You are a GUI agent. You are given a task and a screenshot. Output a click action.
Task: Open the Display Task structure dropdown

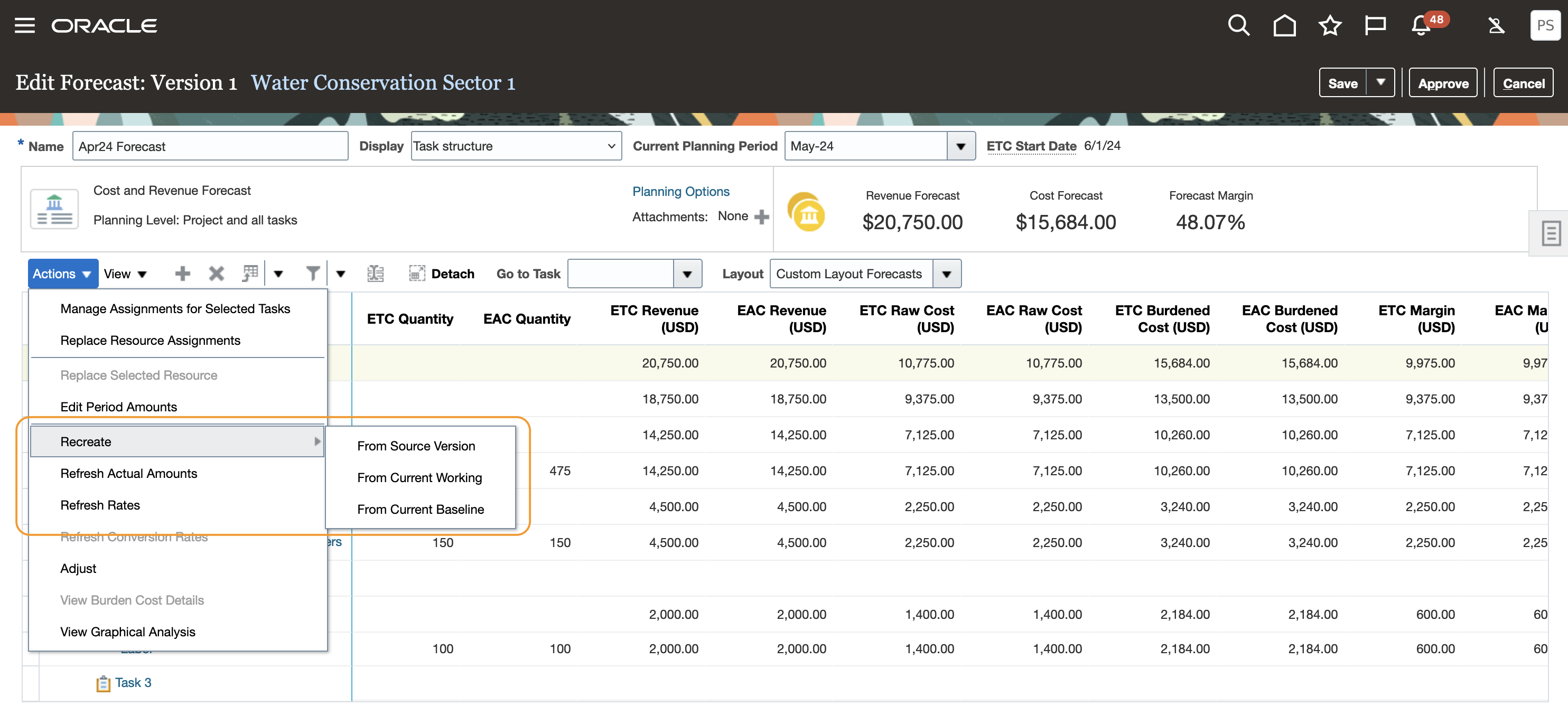click(x=516, y=146)
